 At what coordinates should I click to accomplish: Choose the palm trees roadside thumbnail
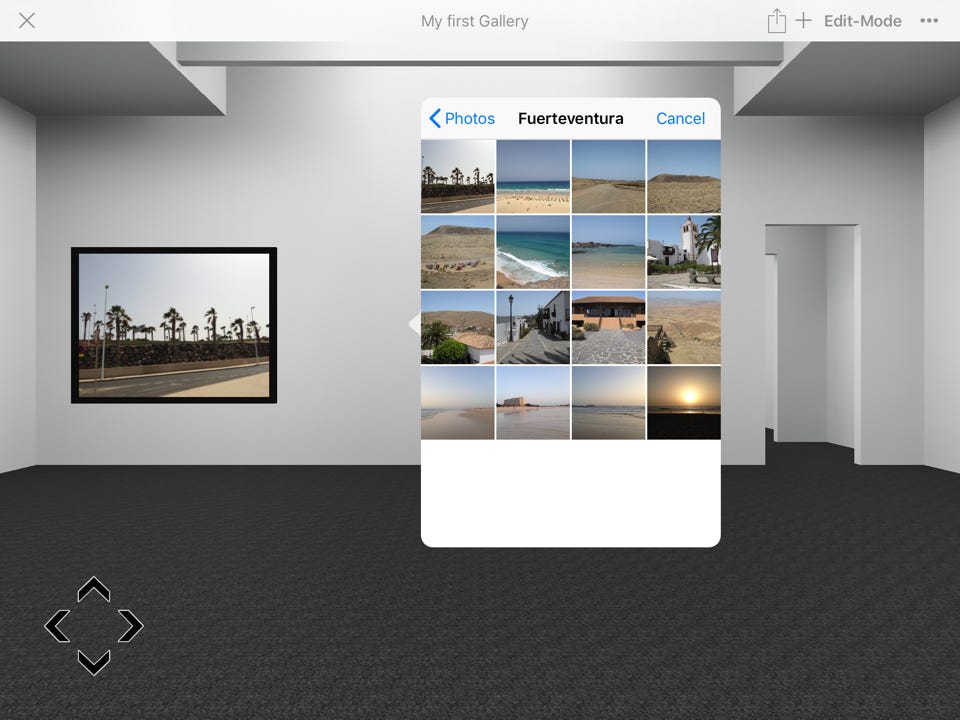point(457,176)
